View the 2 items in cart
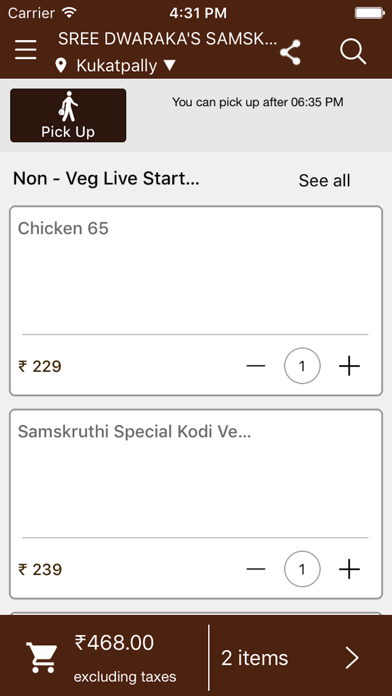The image size is (392, 696). [x=255, y=658]
